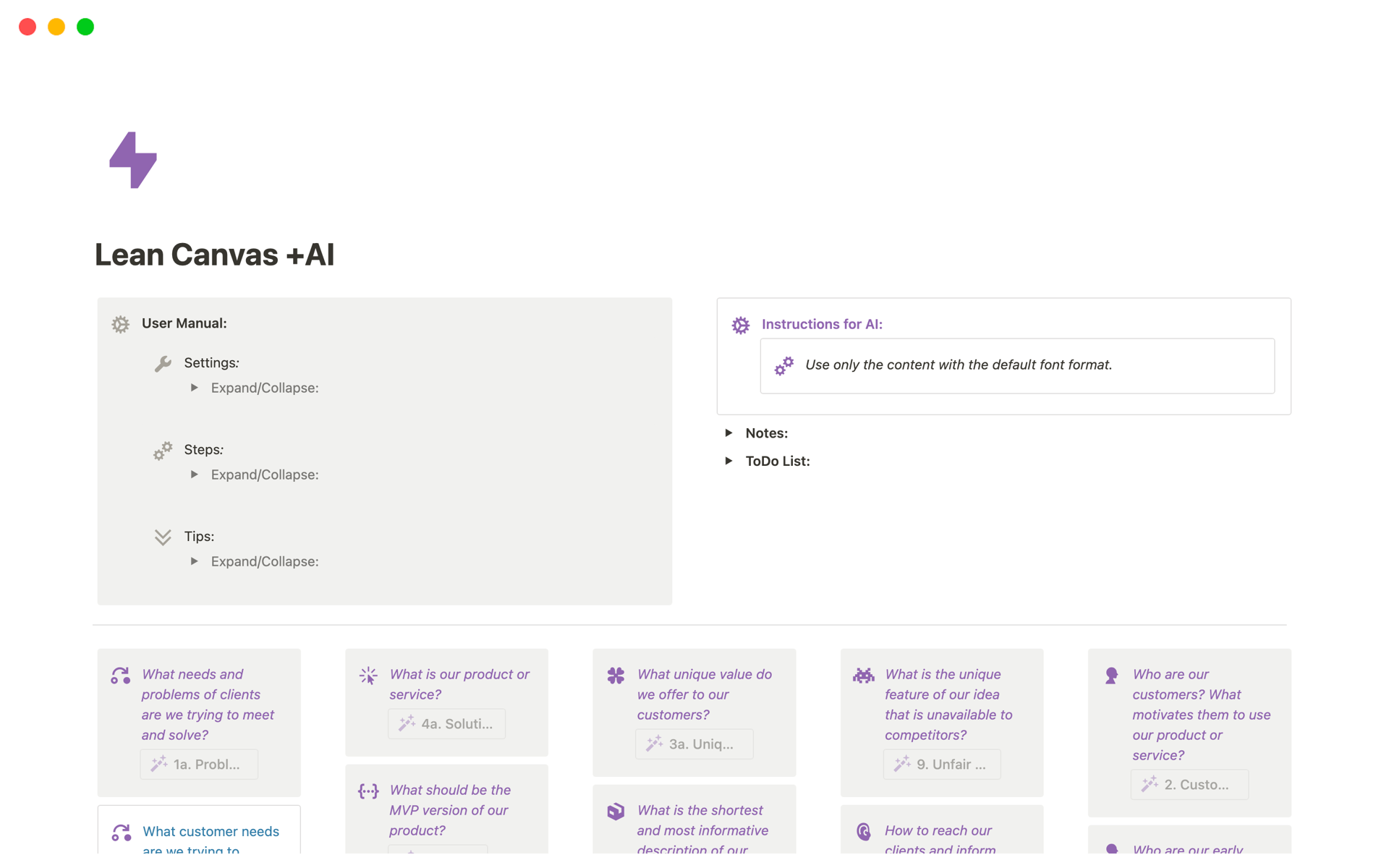Click the headset icon in the Problem card
Image resolution: width=1389 pixels, height=868 pixels.
120,675
